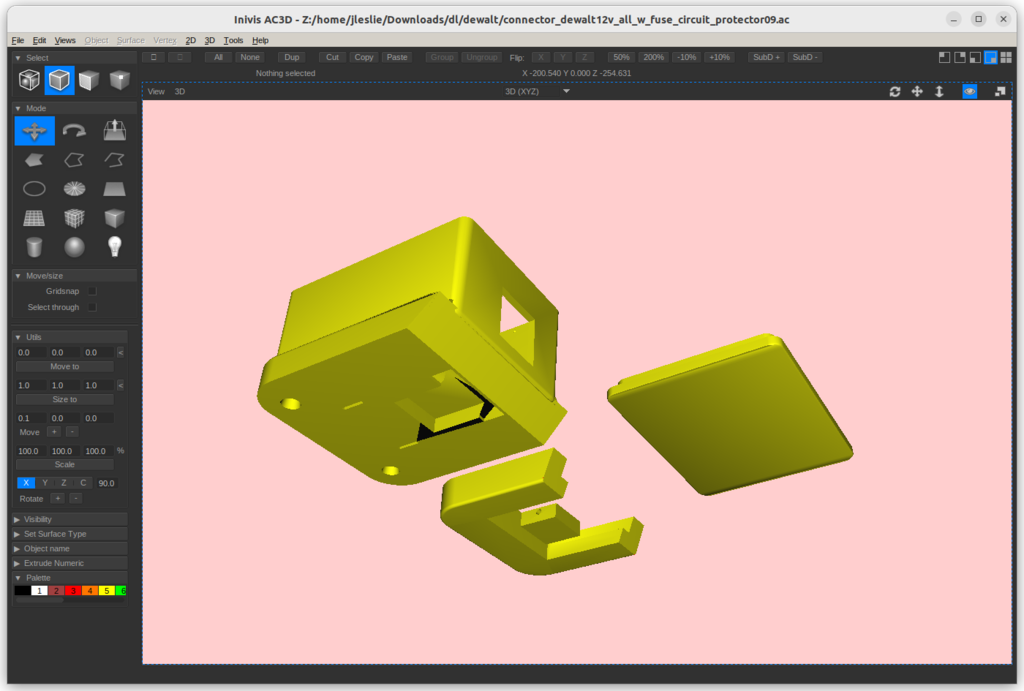Switch to the four-view grid layout icon

point(1006,57)
